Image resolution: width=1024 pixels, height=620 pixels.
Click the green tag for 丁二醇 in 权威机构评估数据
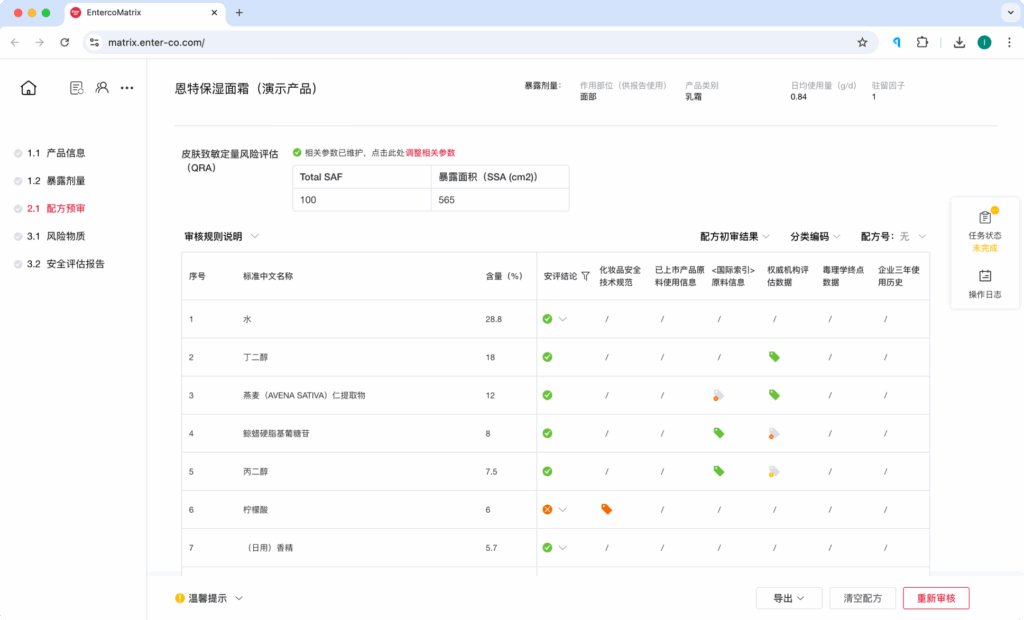coord(774,357)
